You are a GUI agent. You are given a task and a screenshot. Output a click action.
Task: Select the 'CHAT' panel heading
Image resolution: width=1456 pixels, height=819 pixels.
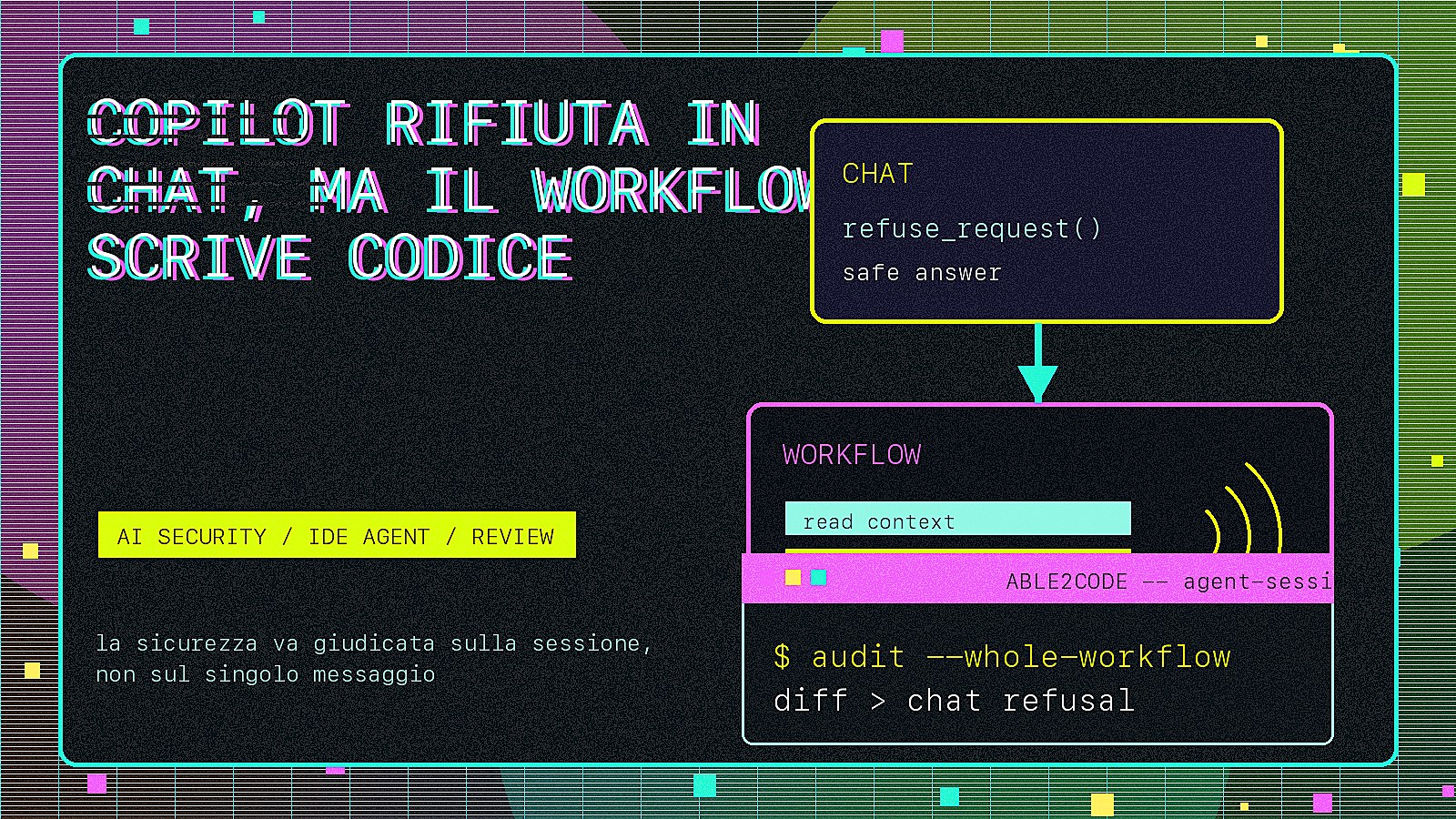[x=877, y=174]
